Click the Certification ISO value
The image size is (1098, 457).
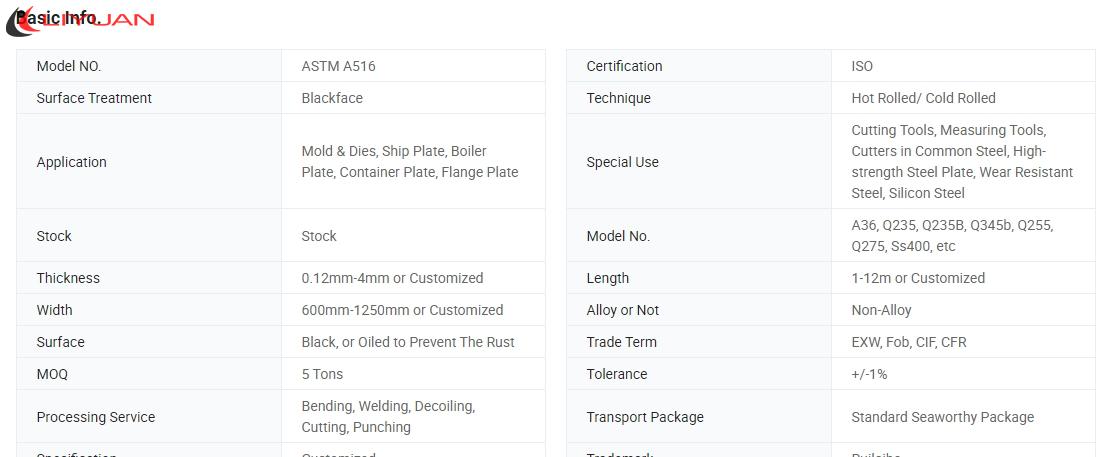click(x=862, y=66)
